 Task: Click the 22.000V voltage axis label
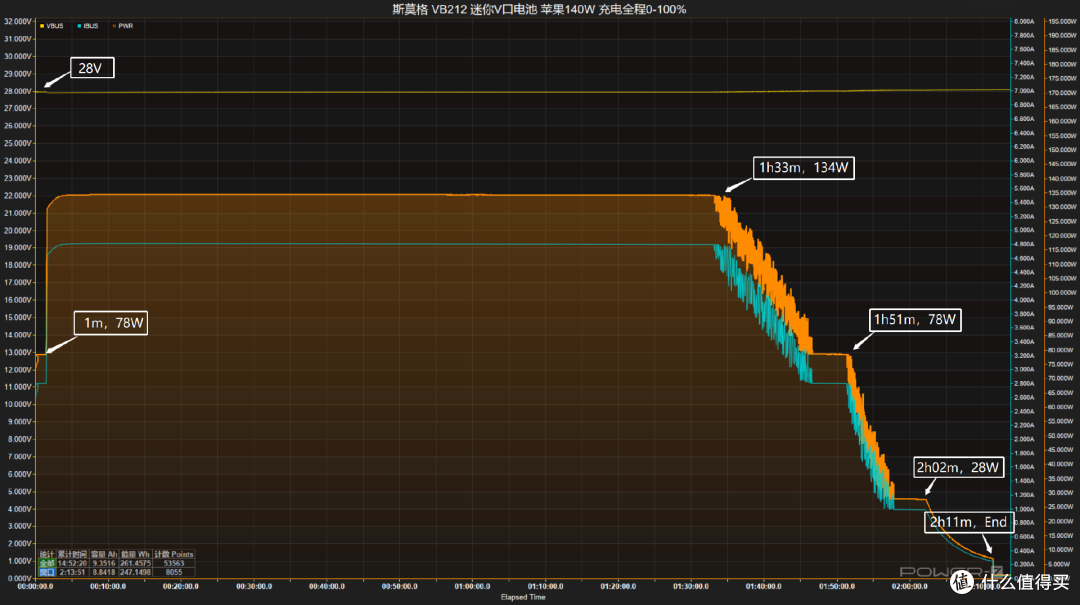pyautogui.click(x=18, y=196)
